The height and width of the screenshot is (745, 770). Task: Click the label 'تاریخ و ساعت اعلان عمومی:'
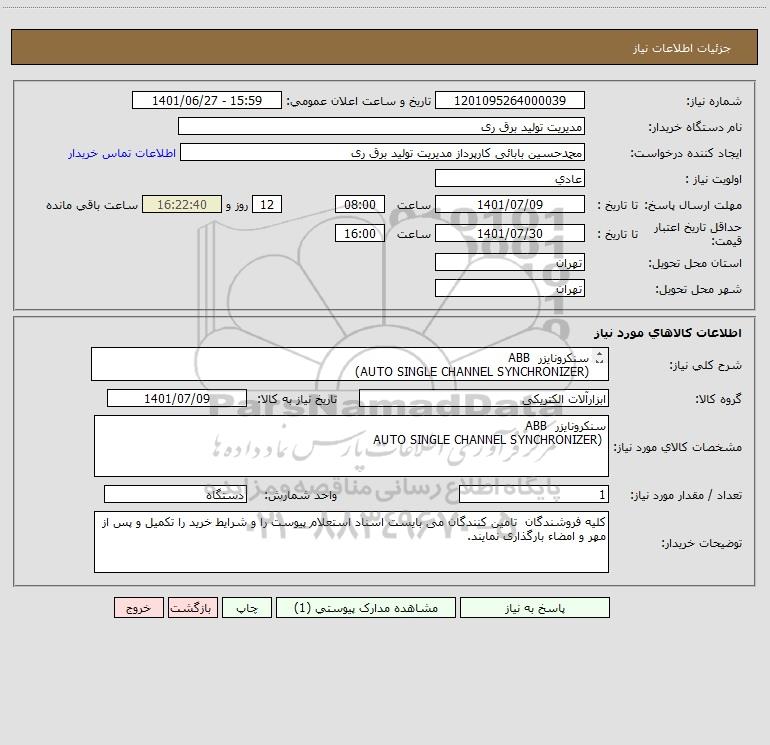[359, 101]
